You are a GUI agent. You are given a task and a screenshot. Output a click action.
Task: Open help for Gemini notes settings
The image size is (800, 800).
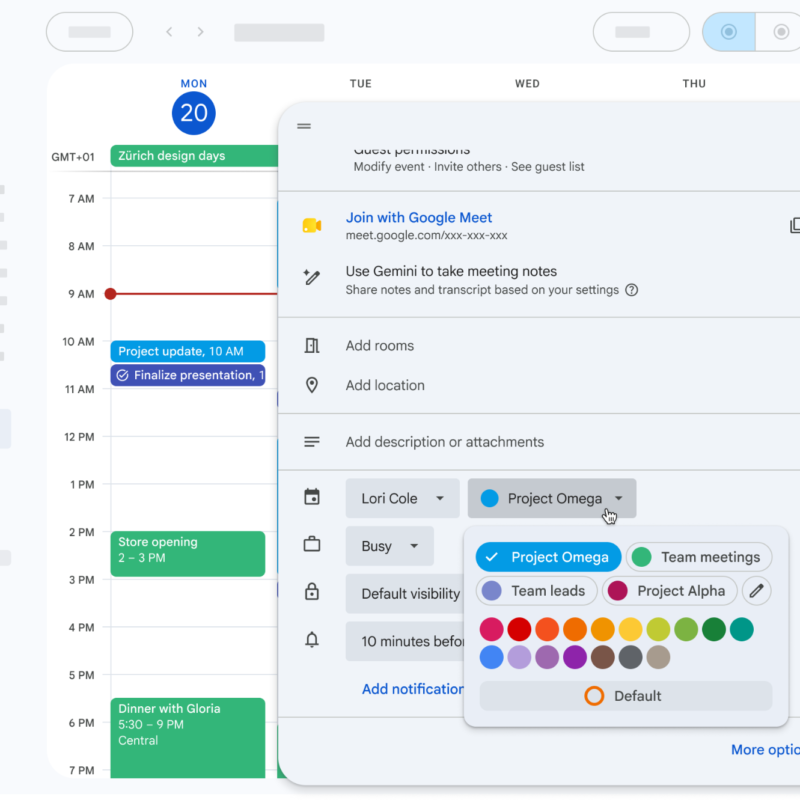[x=632, y=290]
